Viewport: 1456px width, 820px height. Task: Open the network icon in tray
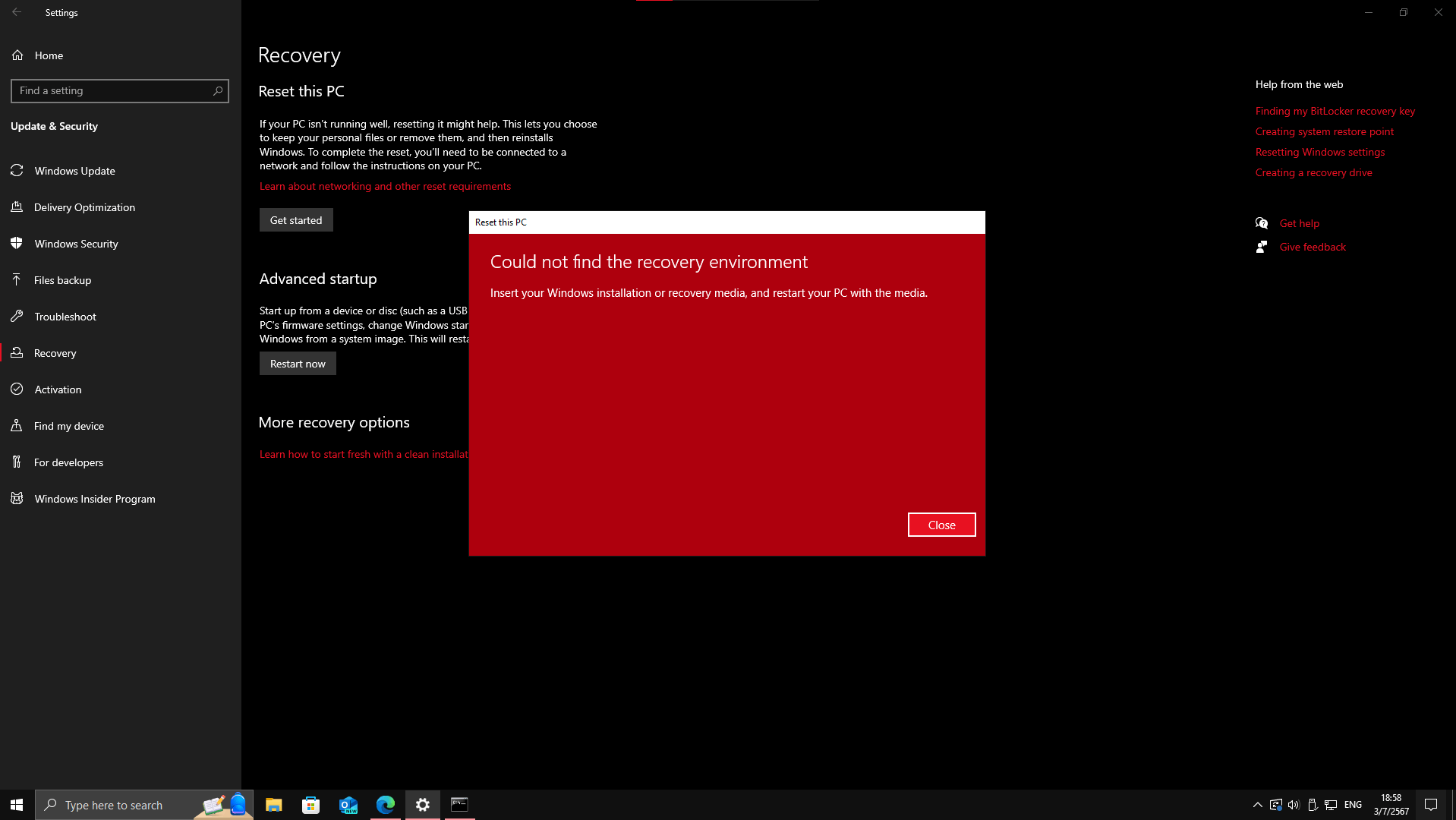[x=1331, y=805]
